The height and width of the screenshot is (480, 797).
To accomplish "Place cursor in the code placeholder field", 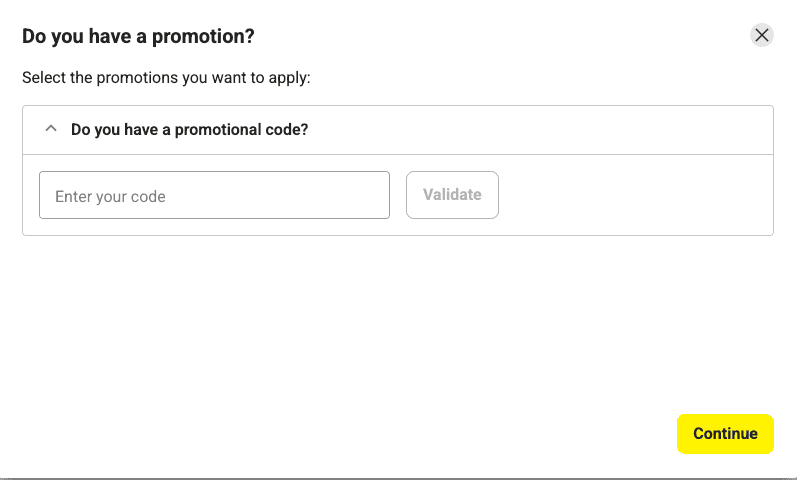I will [214, 195].
